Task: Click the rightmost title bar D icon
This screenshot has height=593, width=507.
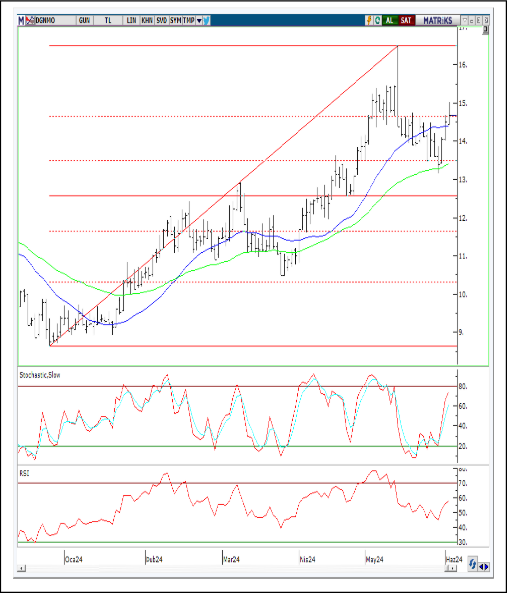Action: click(486, 20)
